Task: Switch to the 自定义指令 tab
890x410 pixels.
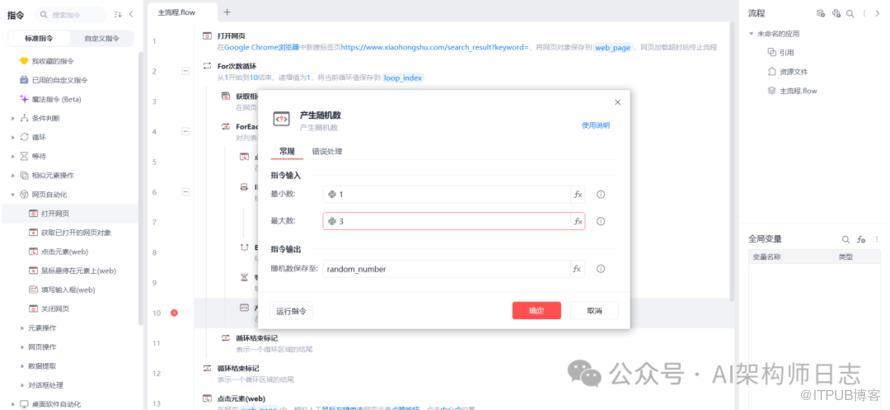Action: pos(102,39)
